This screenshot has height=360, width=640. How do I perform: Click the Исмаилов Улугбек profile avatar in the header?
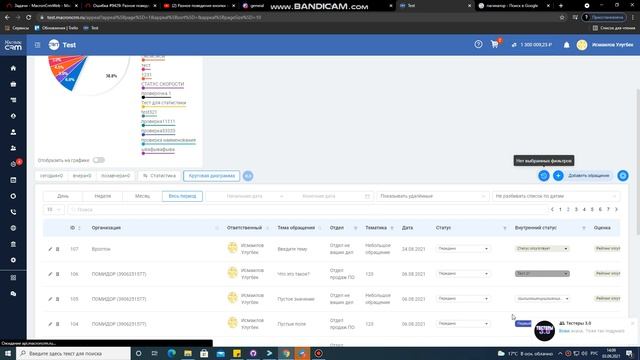point(582,45)
